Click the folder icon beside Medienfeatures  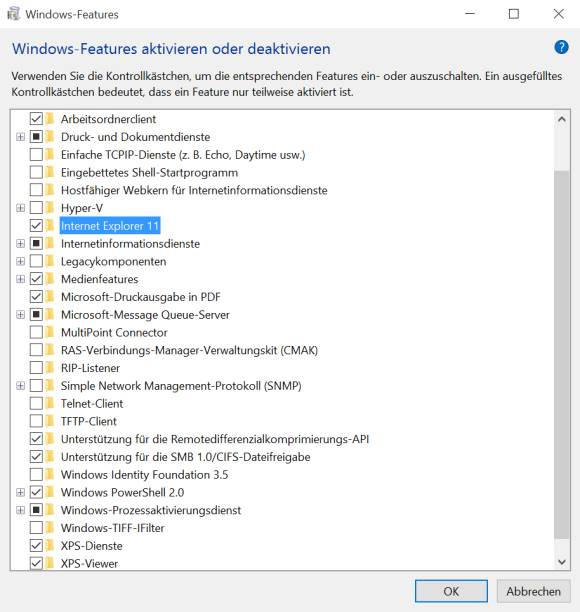pyautogui.click(x=50, y=279)
